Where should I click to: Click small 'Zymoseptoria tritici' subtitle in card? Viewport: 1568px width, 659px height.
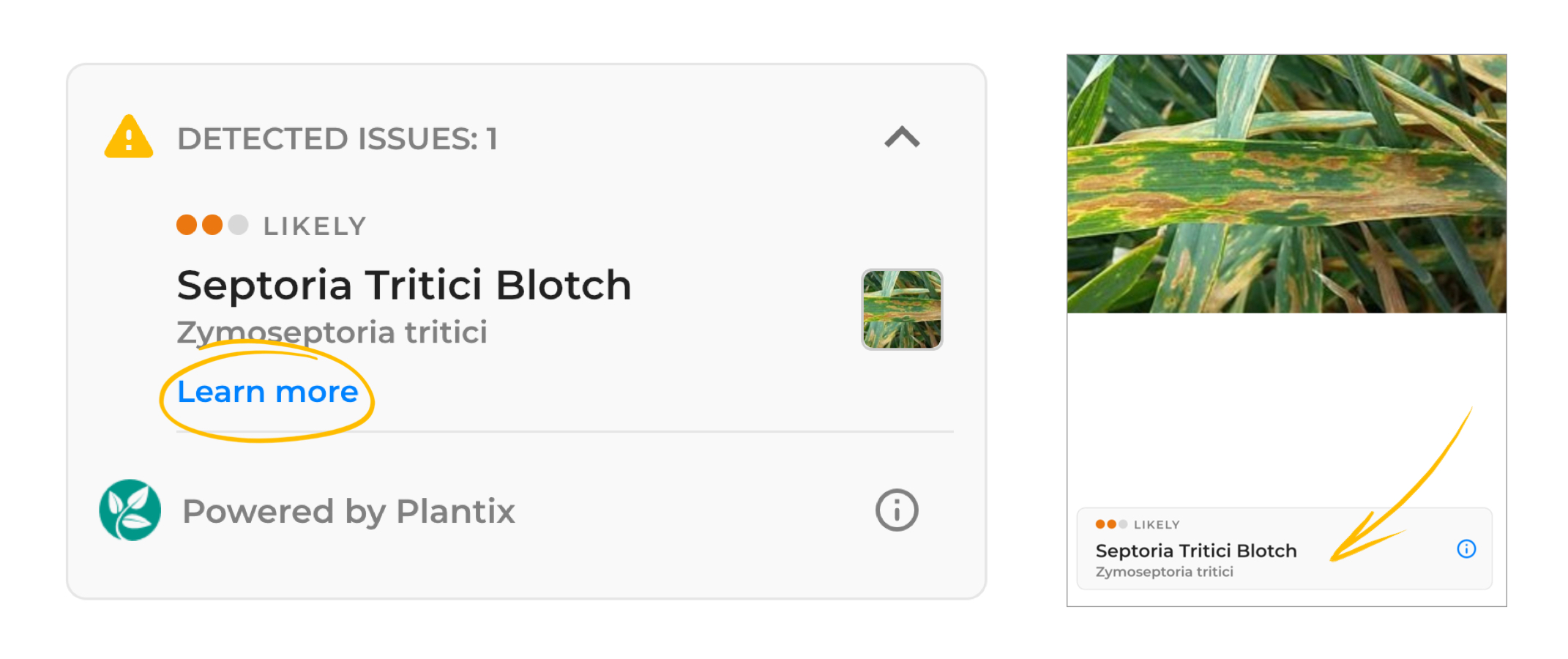(x=1164, y=572)
